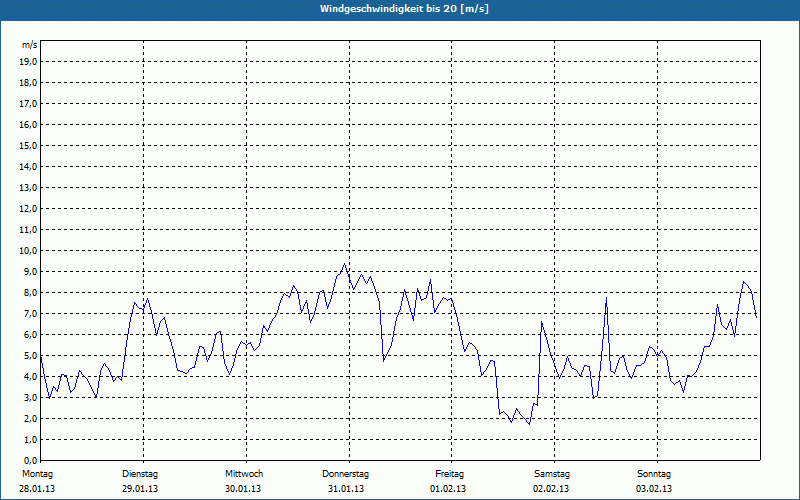Select the 3,0 axis label

(x=31, y=397)
